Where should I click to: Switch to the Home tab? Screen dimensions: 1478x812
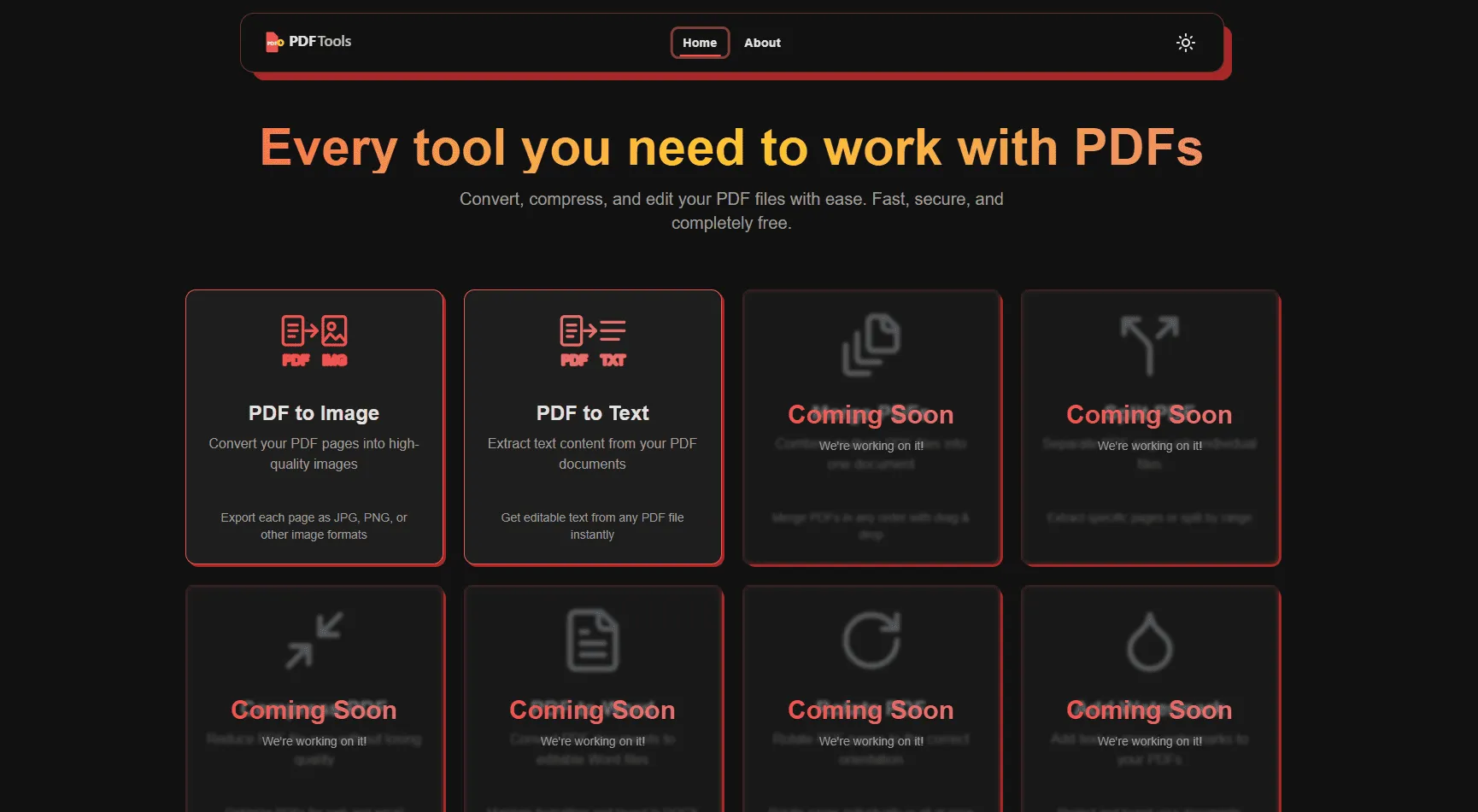[x=700, y=43]
